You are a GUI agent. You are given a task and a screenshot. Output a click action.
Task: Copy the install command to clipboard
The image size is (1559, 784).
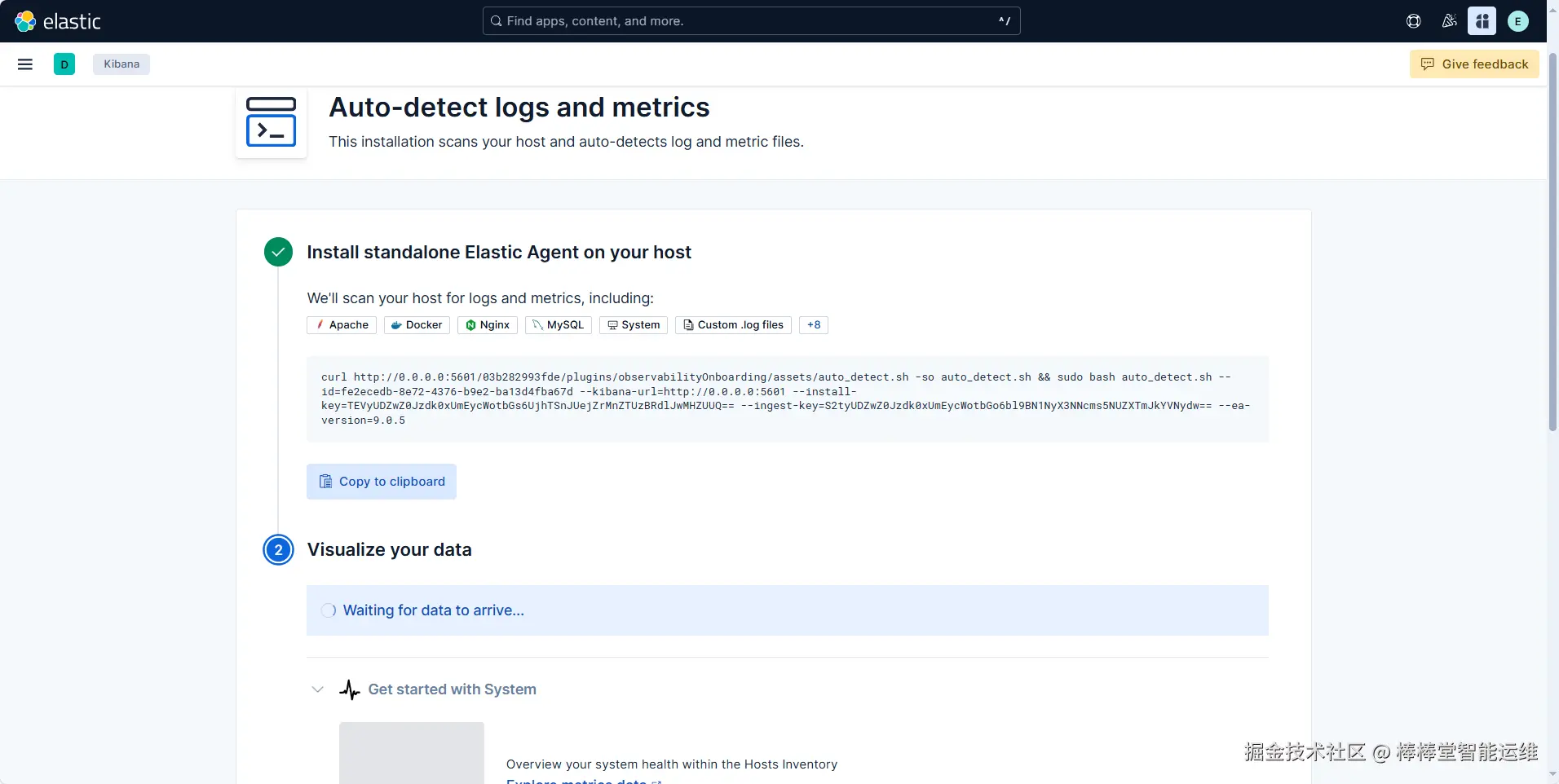(382, 482)
